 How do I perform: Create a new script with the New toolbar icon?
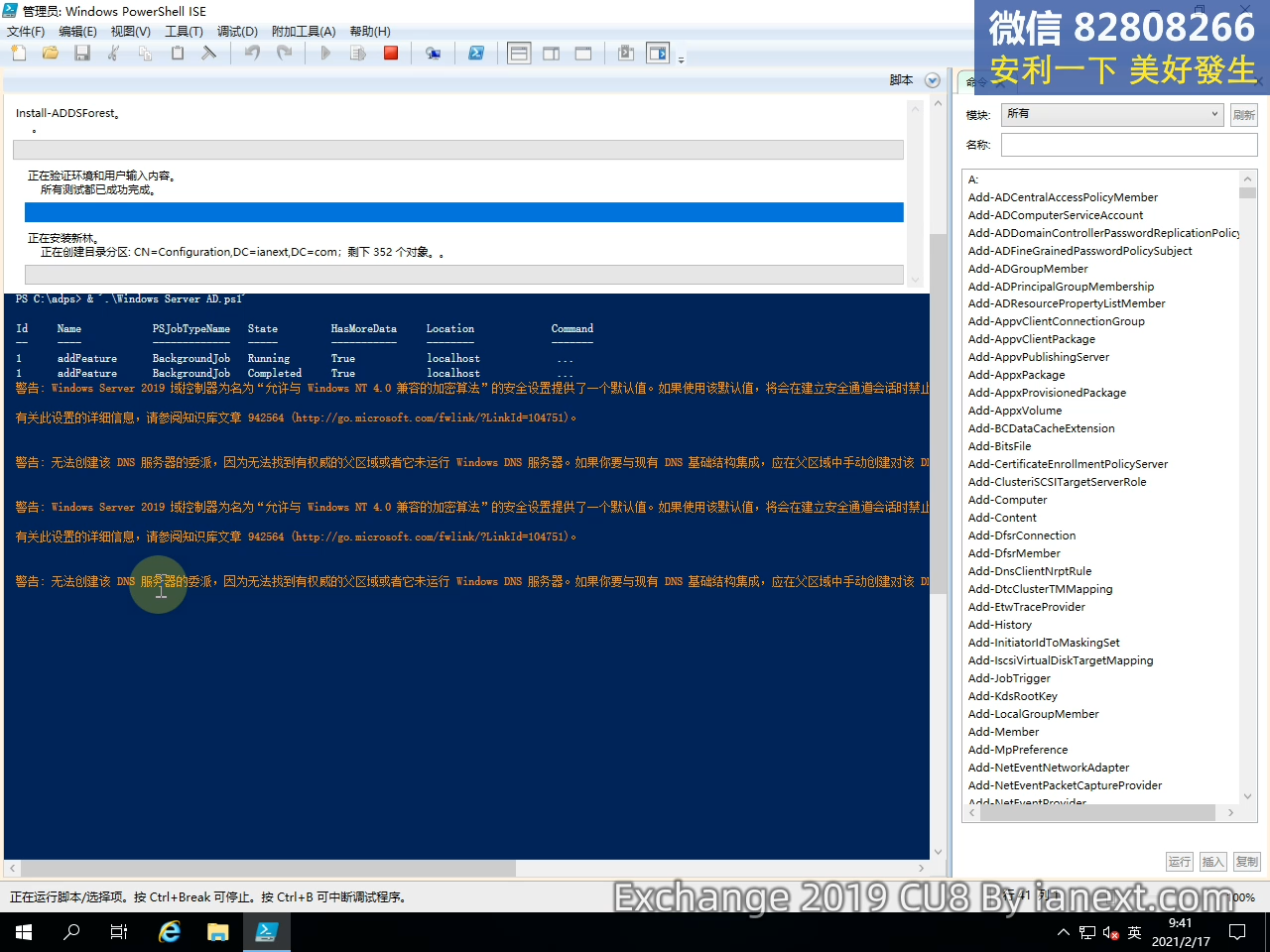tap(19, 54)
